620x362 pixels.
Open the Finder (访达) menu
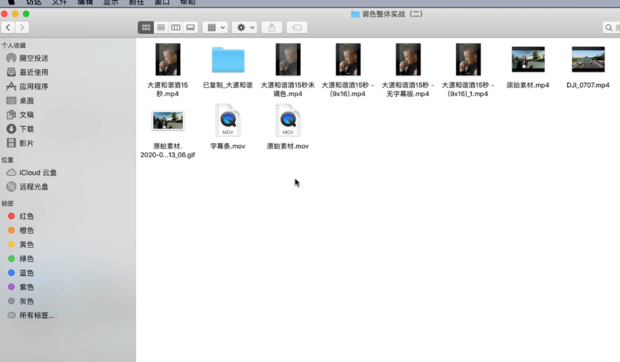click(34, 2)
